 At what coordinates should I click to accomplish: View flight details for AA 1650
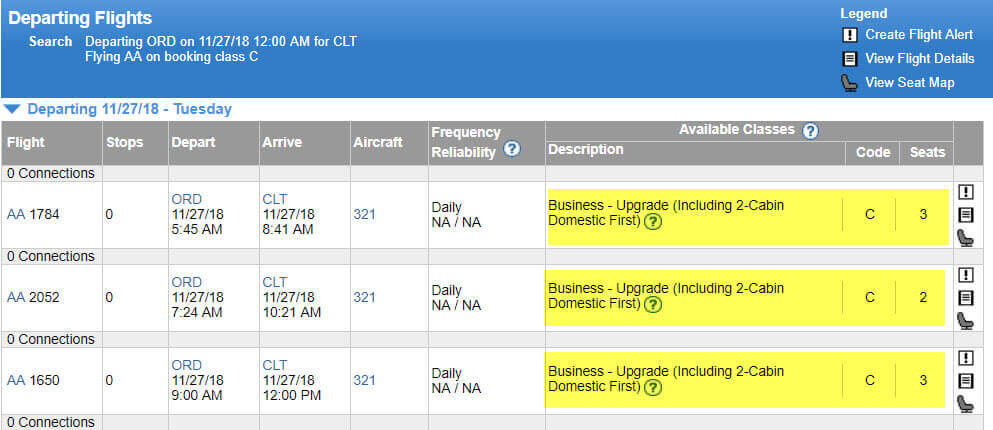point(966,381)
